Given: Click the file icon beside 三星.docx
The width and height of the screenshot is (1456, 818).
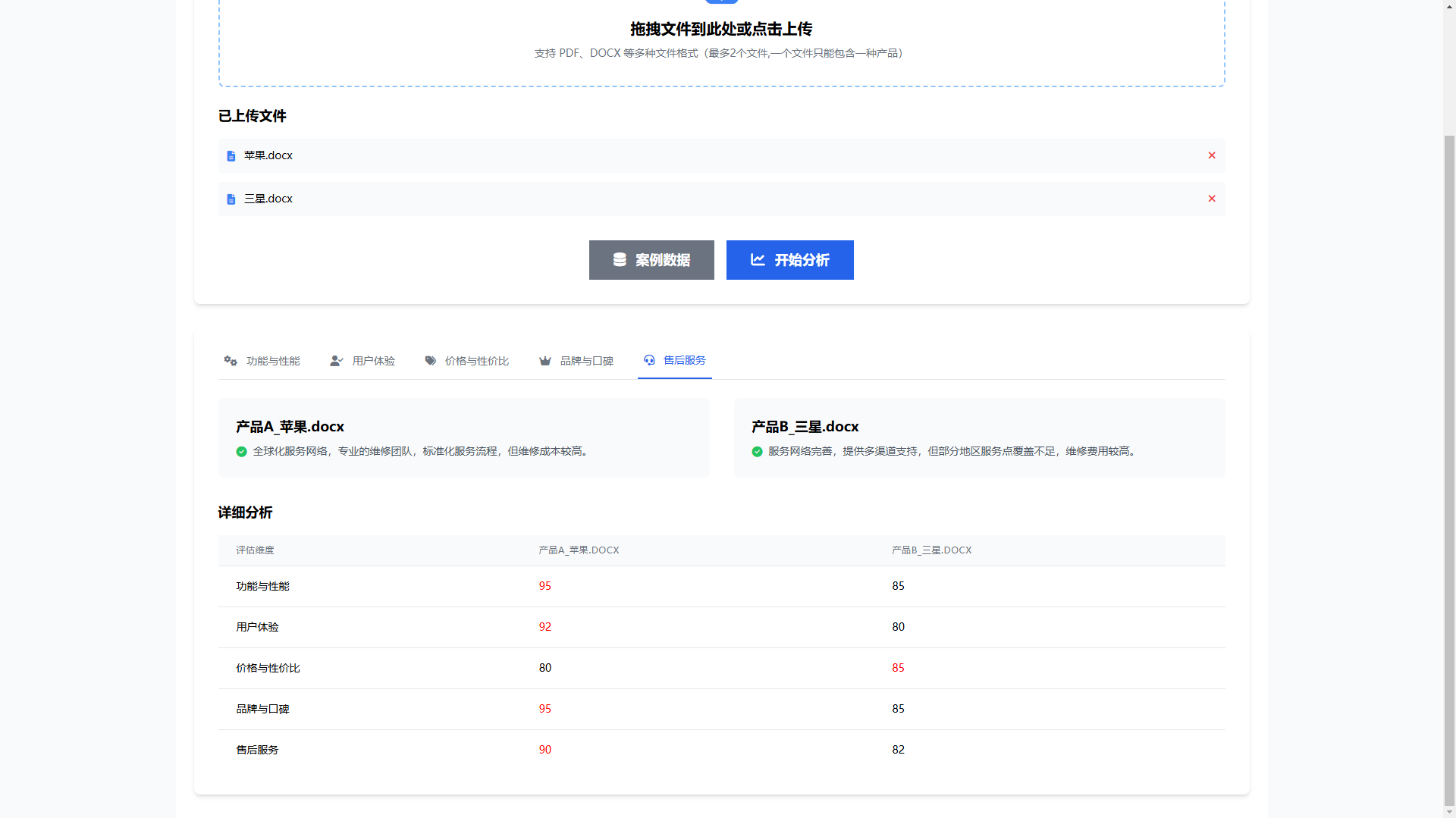Looking at the screenshot, I should click(x=231, y=199).
